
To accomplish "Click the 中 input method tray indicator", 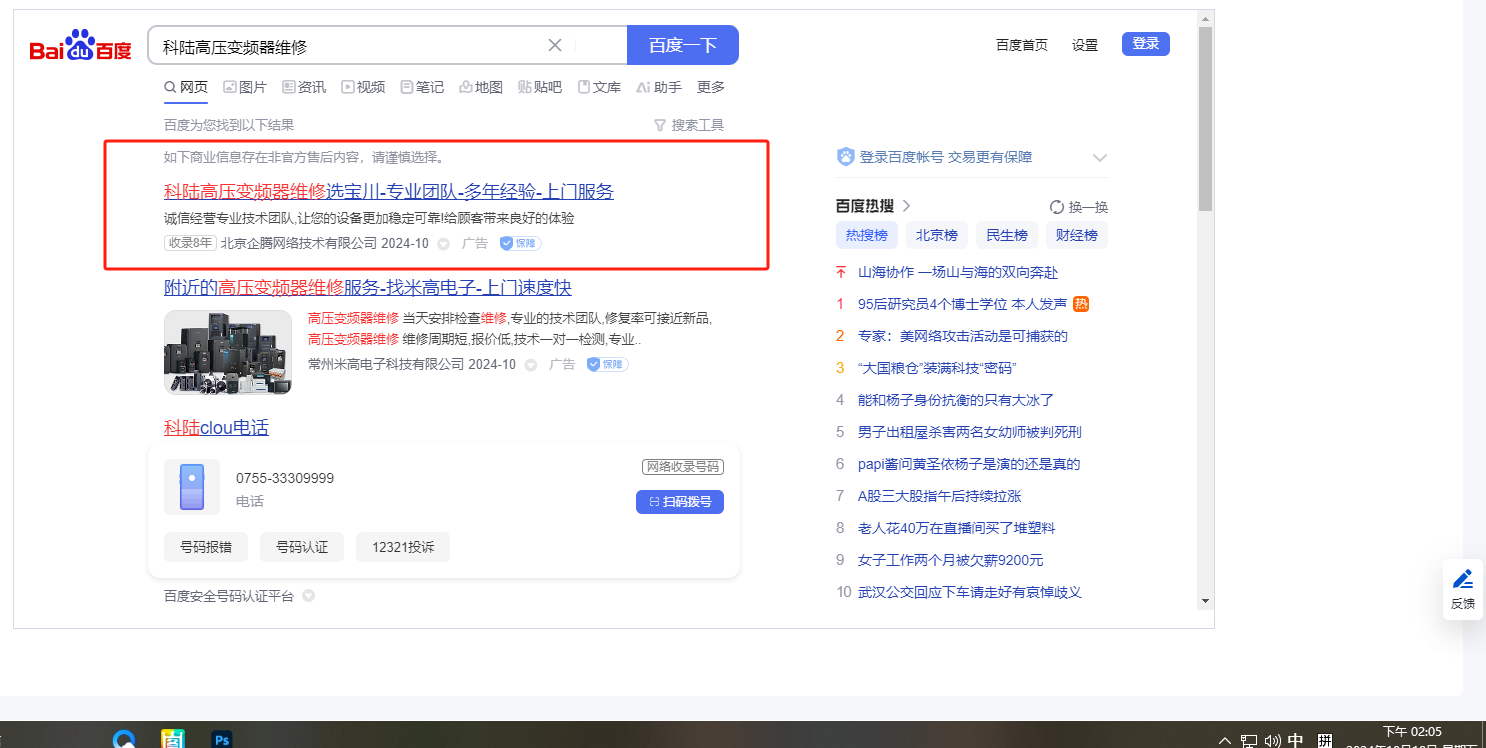I will 1295,741.
